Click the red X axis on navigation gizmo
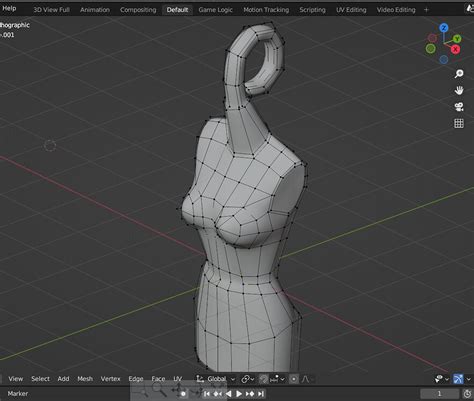Image resolution: width=474 pixels, height=401 pixels. 455,49
